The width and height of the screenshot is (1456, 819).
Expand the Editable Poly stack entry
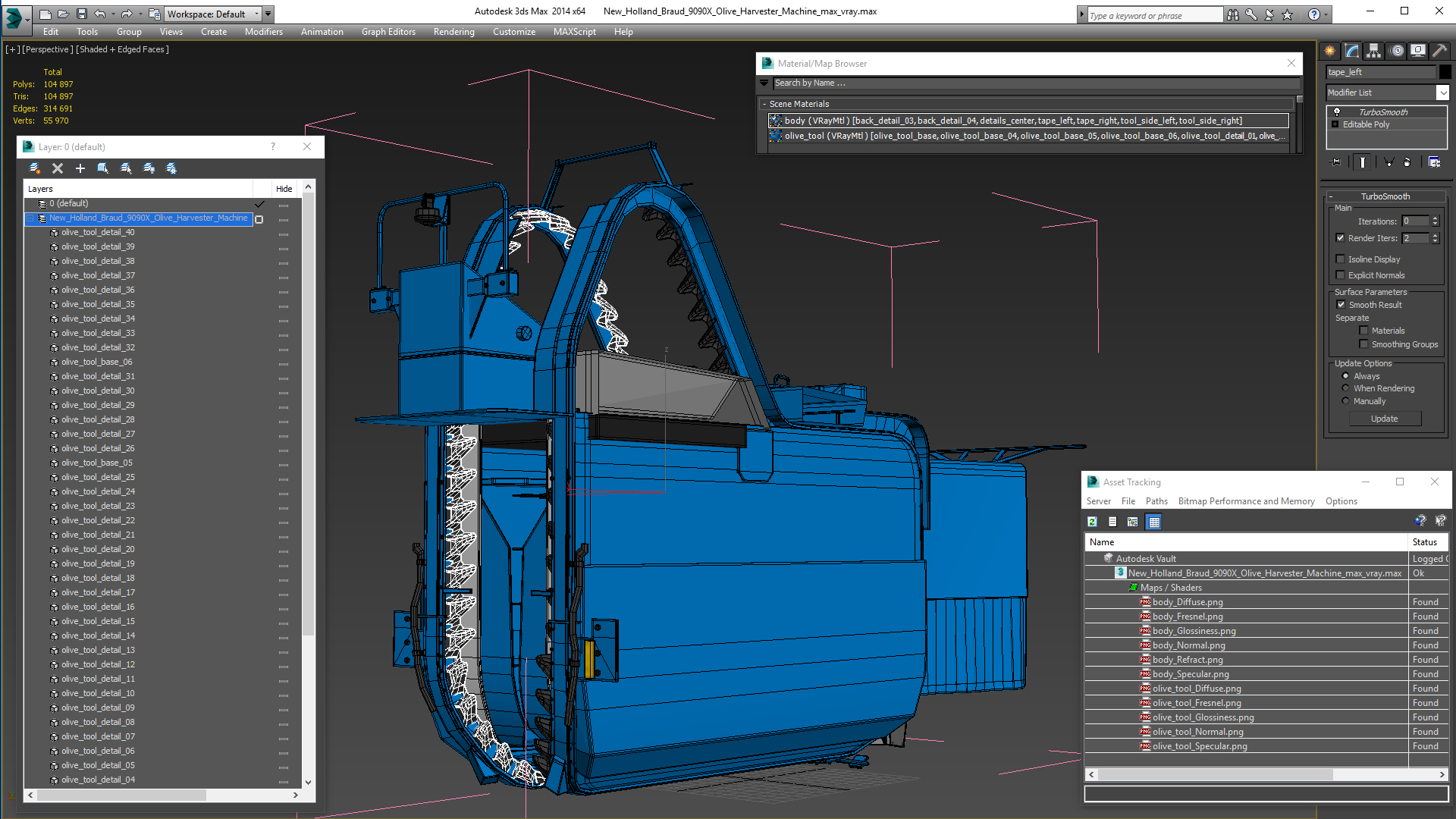tap(1335, 124)
